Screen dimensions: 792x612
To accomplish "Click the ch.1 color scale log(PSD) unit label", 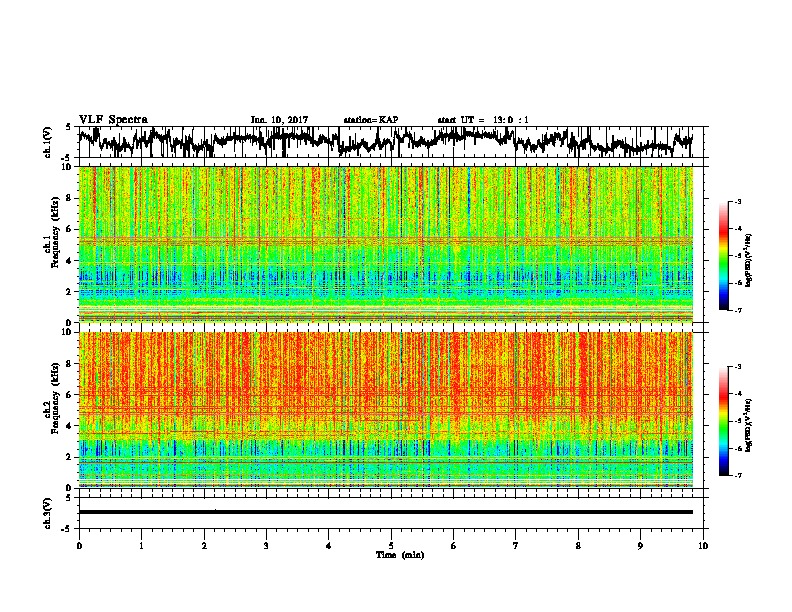I will tap(749, 261).
